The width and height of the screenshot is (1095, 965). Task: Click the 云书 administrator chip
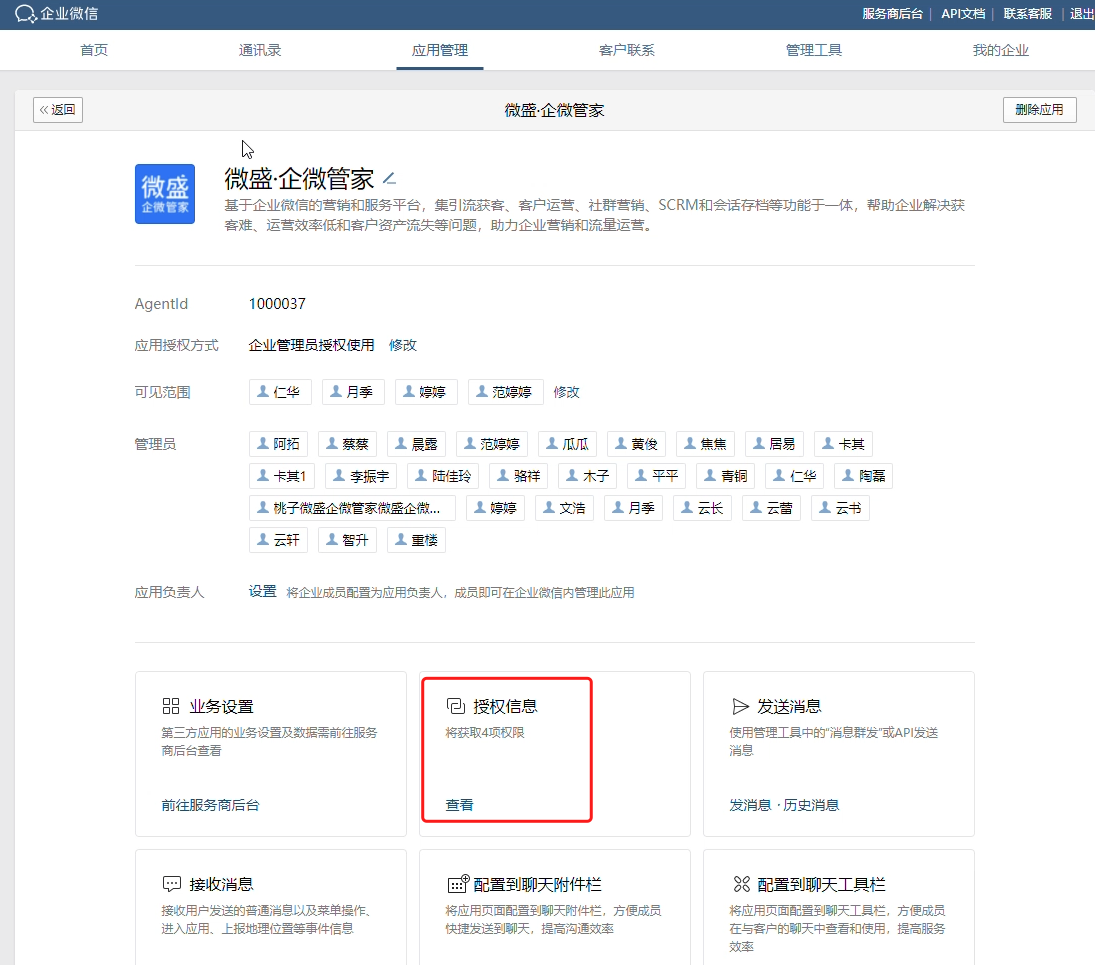[840, 508]
